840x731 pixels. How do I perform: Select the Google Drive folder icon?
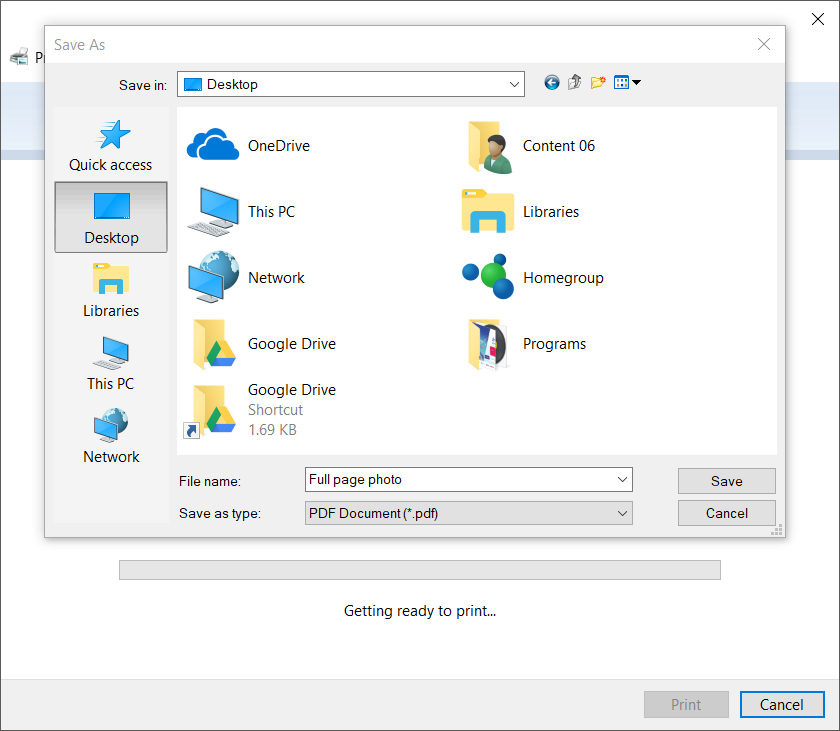pos(214,344)
